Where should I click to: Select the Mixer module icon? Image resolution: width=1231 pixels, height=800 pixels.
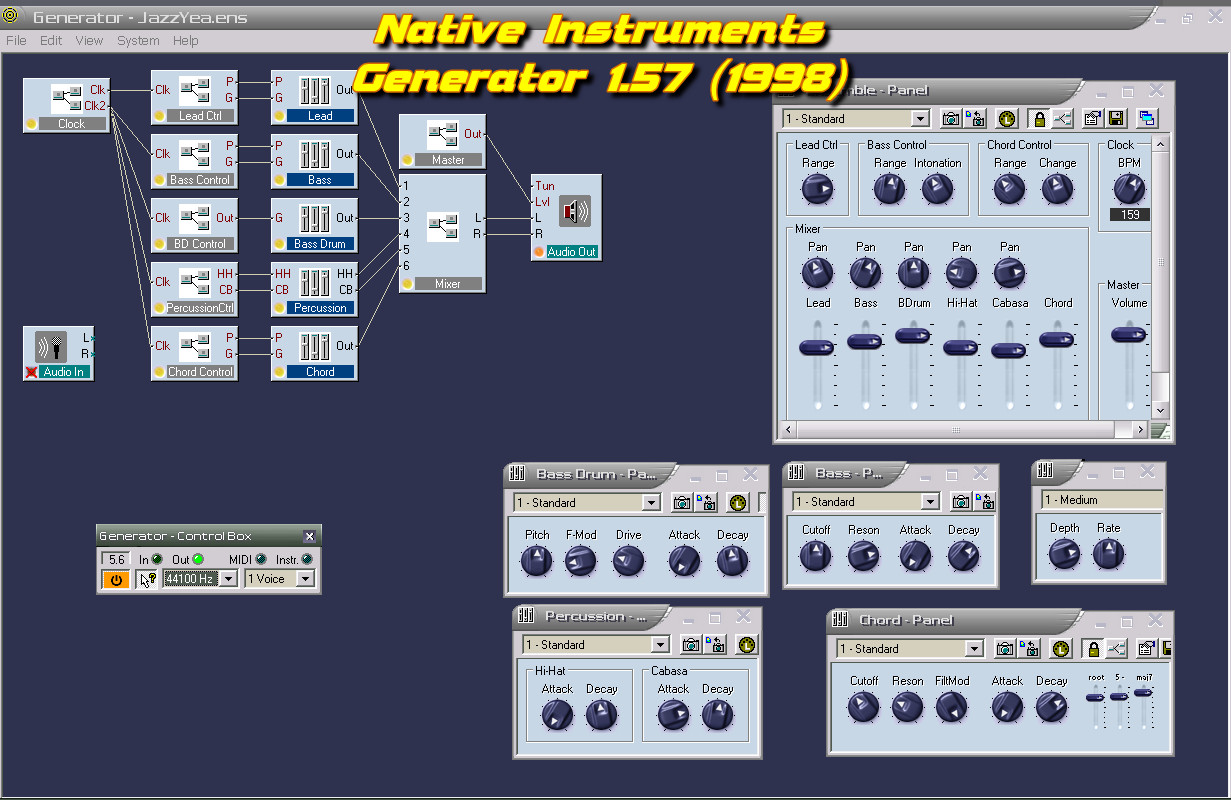(443, 227)
